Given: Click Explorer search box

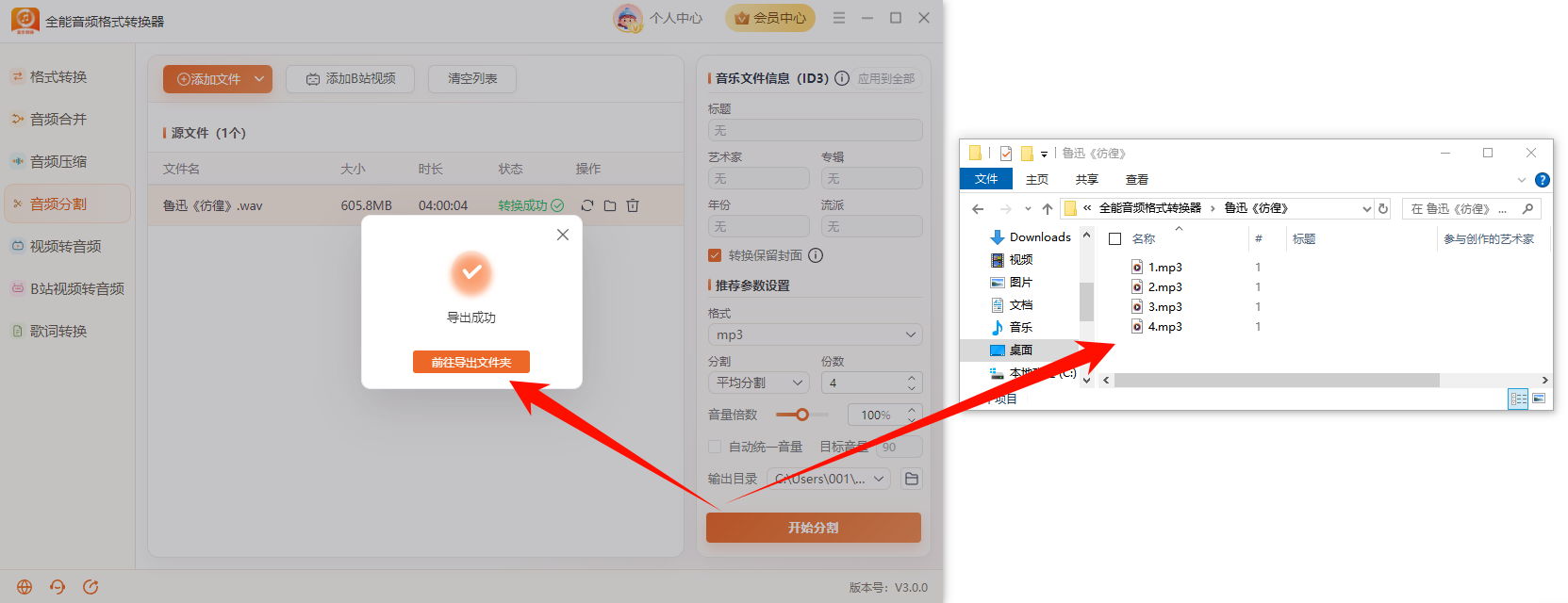Looking at the screenshot, I should pos(1472,209).
